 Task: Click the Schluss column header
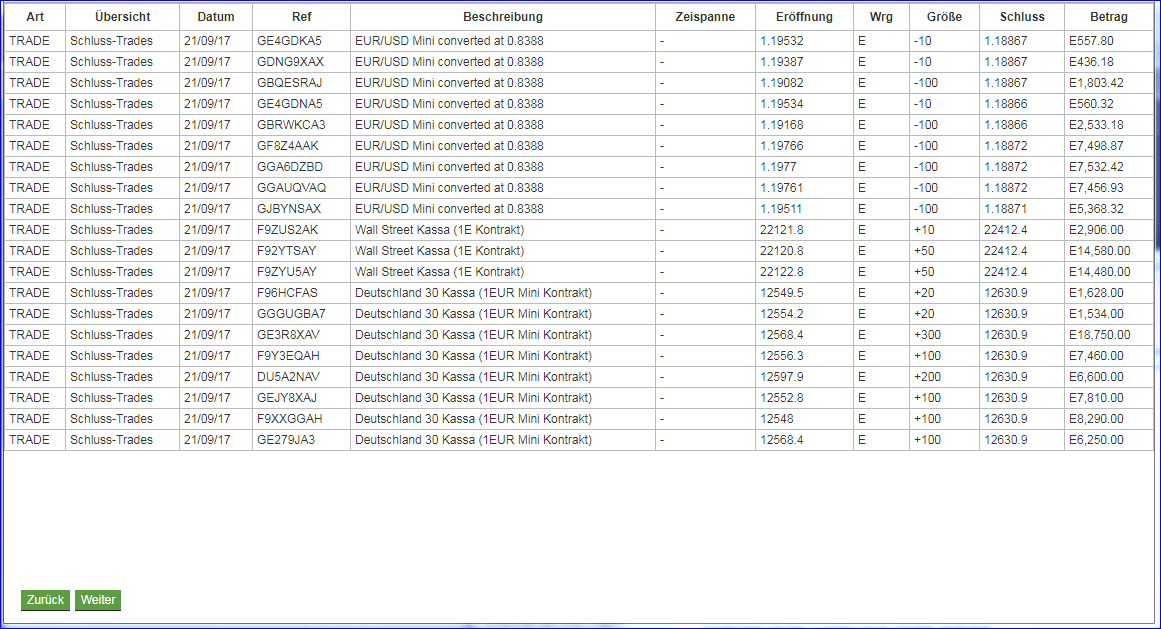coord(1022,17)
